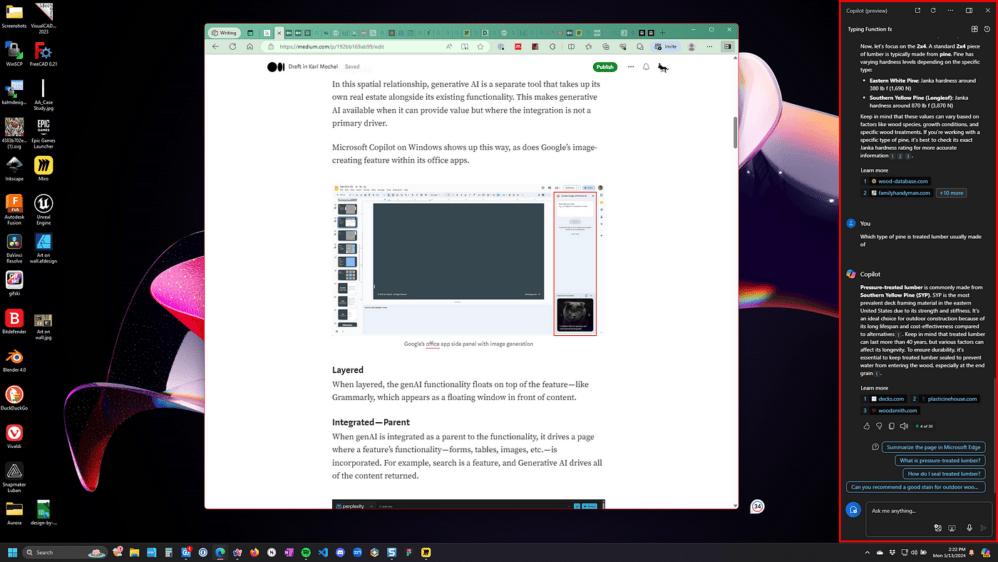Click the new topic button beside Ask me anything

click(x=853, y=510)
